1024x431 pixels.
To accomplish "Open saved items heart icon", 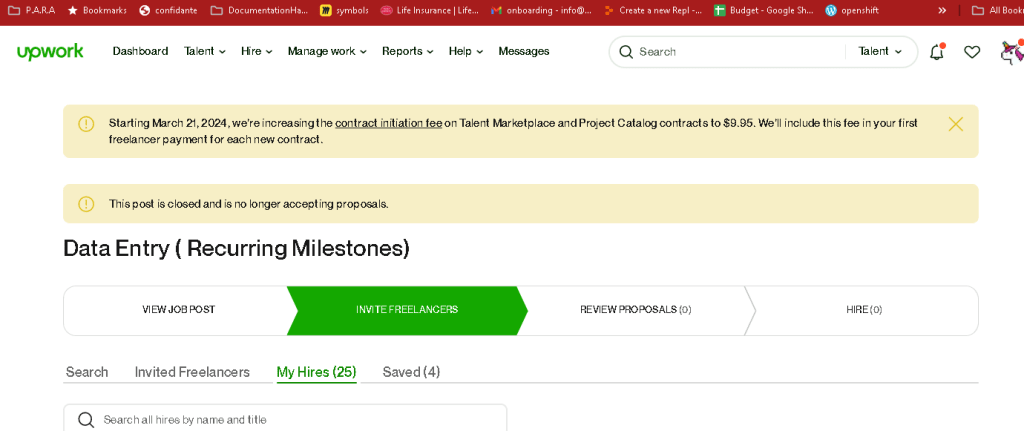I will 972,52.
